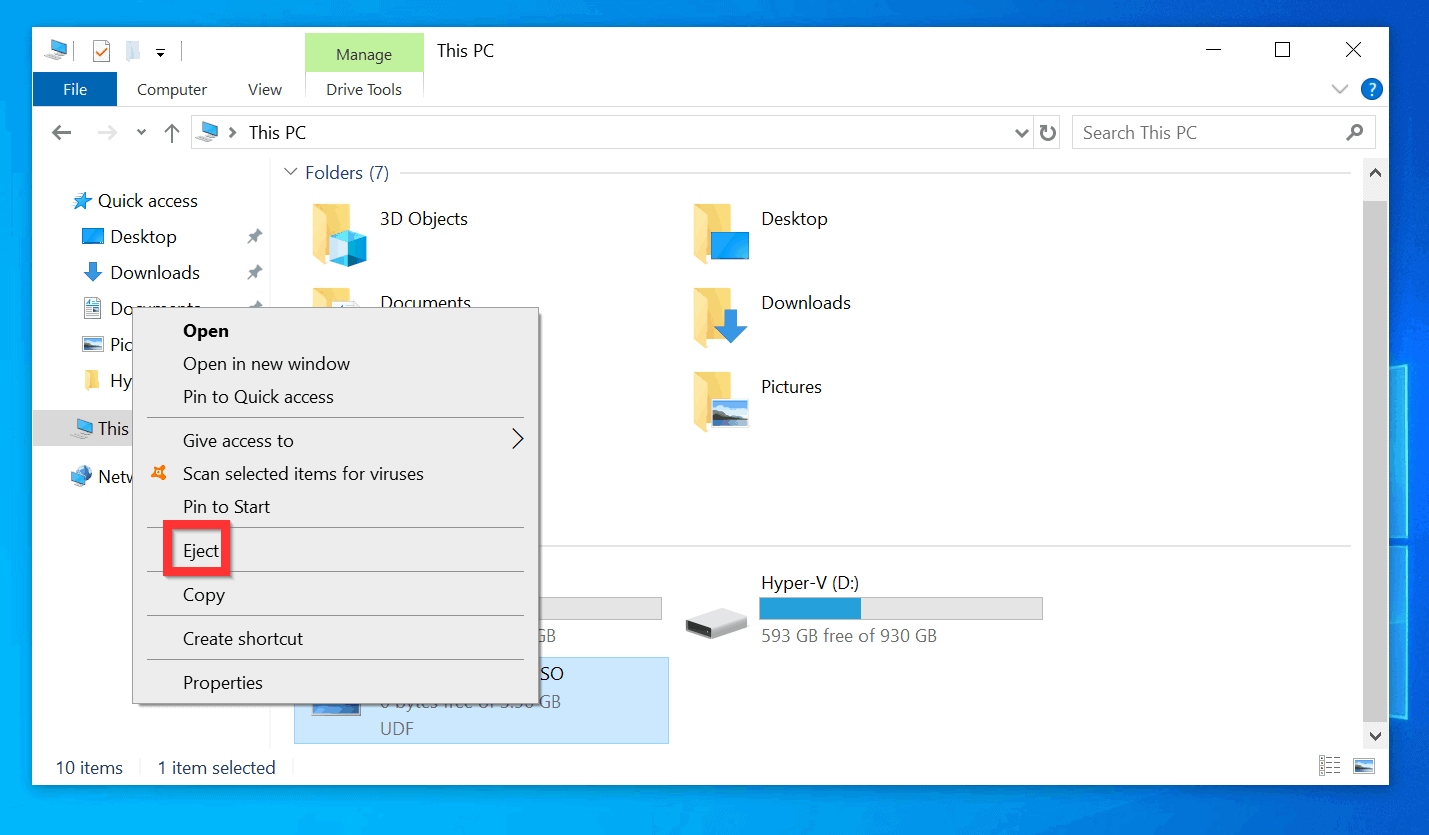The height and width of the screenshot is (835, 1429).
Task: Switch to the View ribbon tab
Action: [263, 89]
